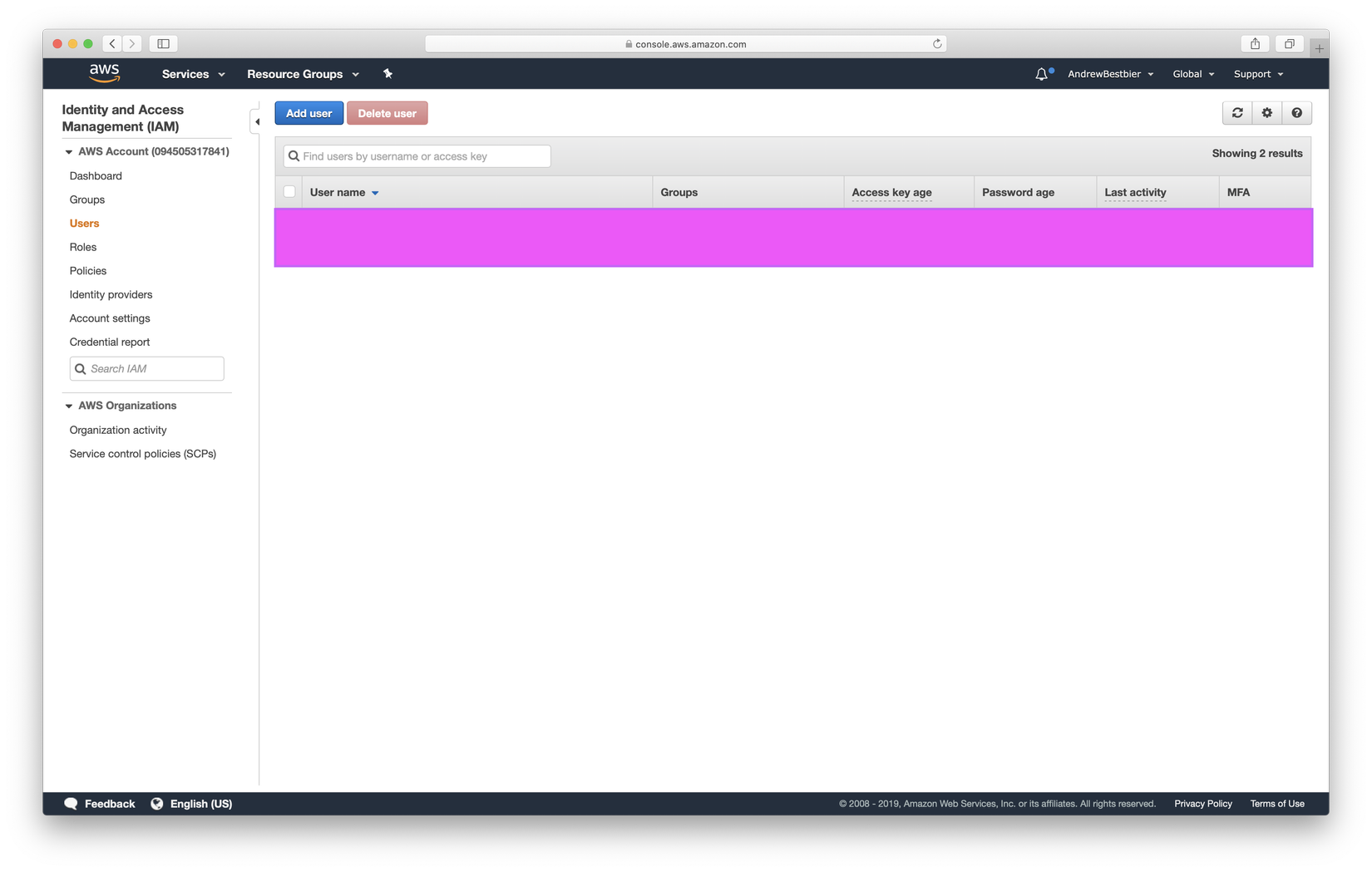Open the Privacy Policy link

[x=1203, y=804]
